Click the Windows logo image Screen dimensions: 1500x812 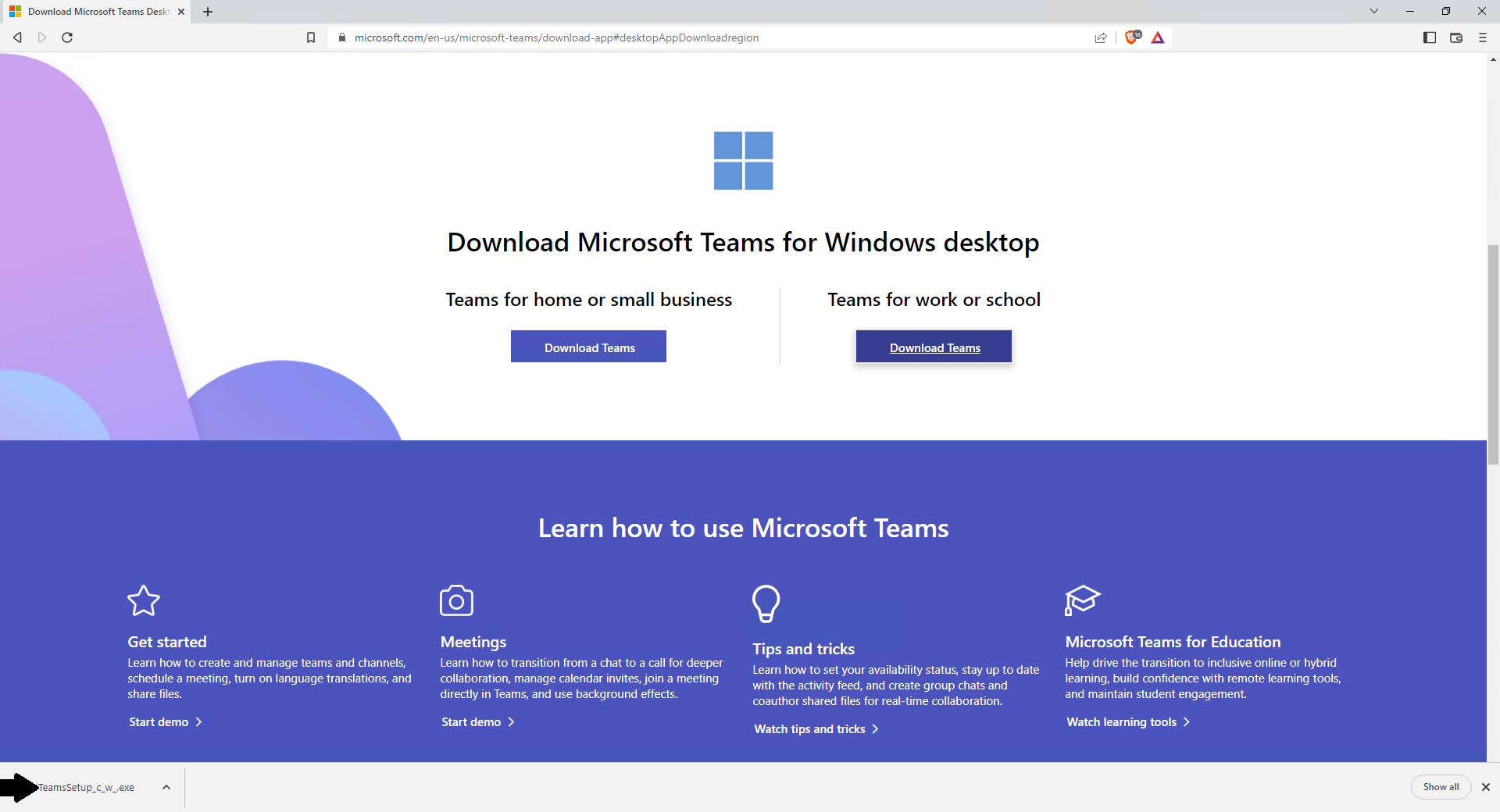tap(743, 160)
